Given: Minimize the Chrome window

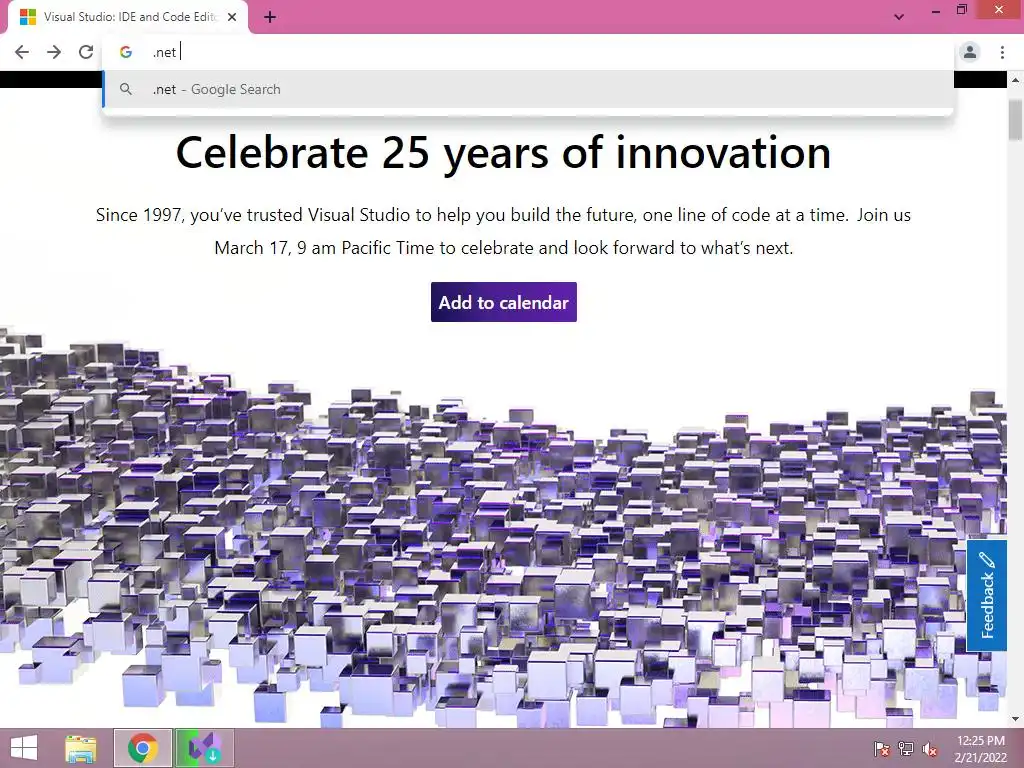Looking at the screenshot, I should pyautogui.click(x=935, y=10).
